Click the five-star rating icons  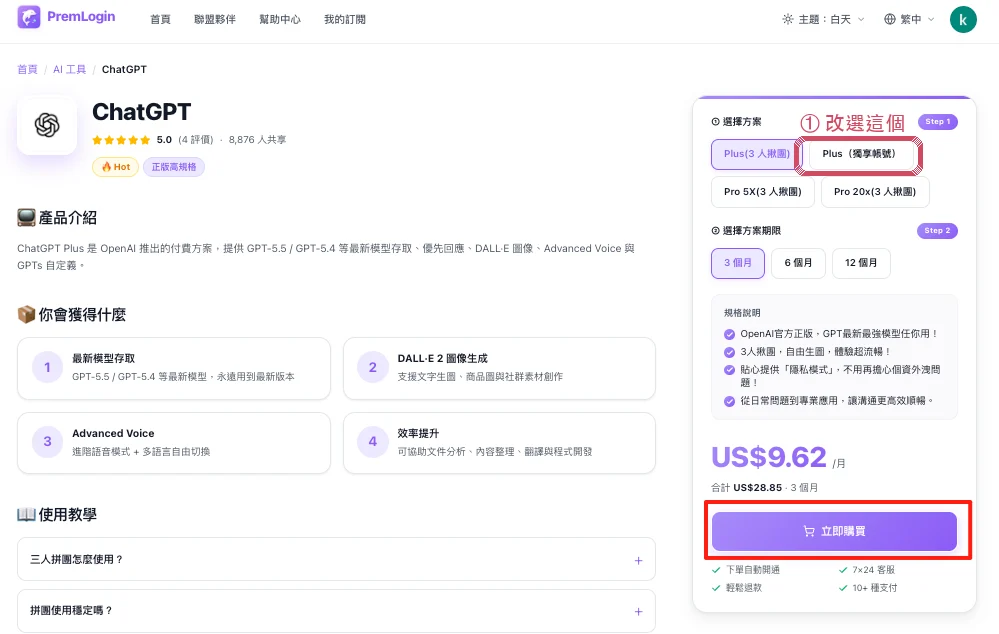click(121, 140)
